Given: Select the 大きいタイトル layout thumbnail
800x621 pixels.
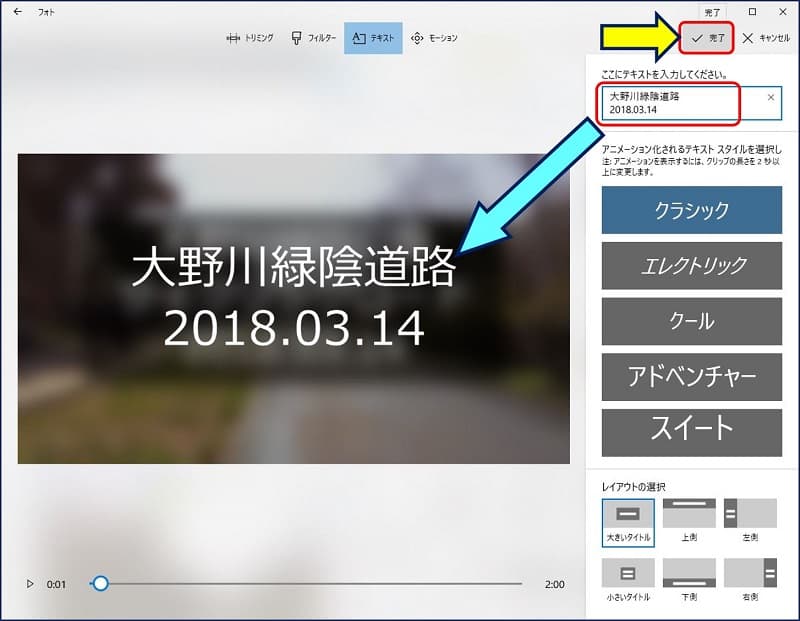Looking at the screenshot, I should 628,515.
